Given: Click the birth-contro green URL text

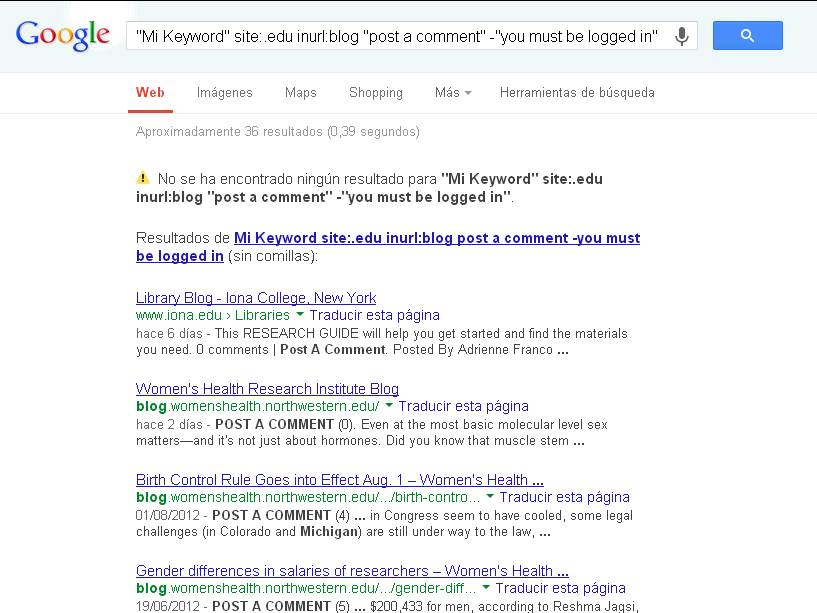Looking at the screenshot, I should [x=308, y=497].
